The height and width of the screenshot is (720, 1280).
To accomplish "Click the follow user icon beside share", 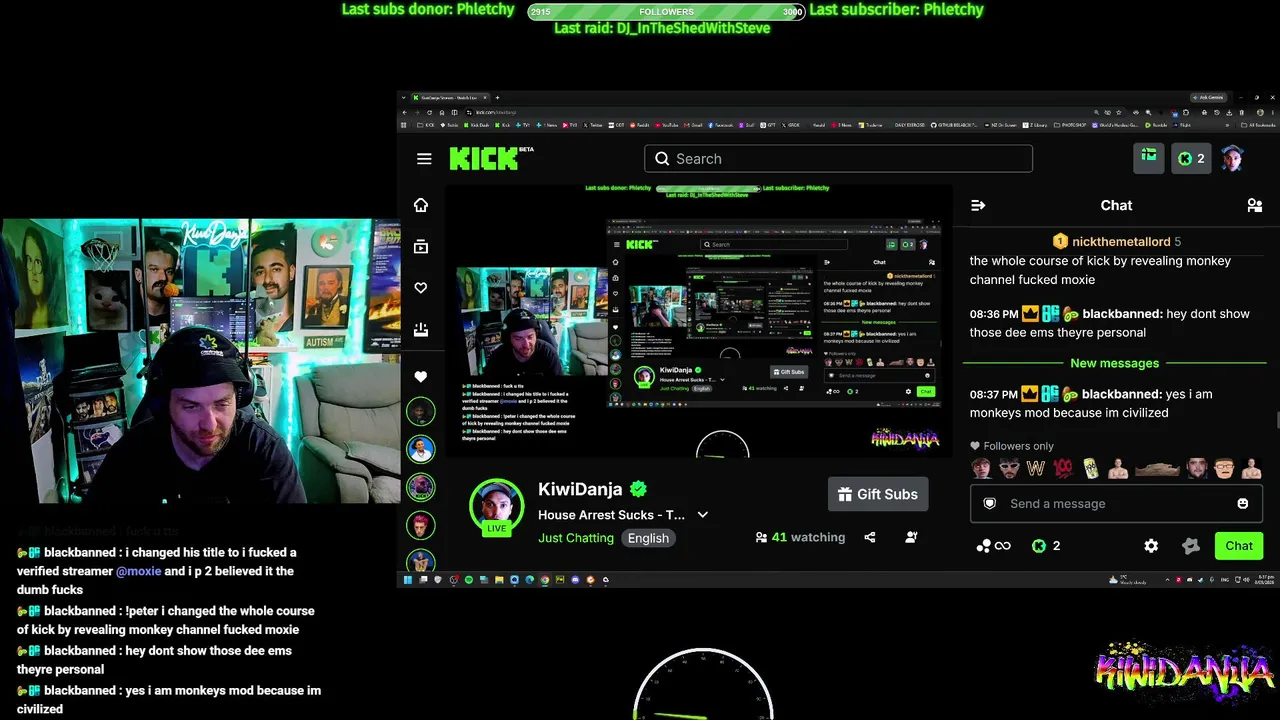I will click(x=911, y=537).
